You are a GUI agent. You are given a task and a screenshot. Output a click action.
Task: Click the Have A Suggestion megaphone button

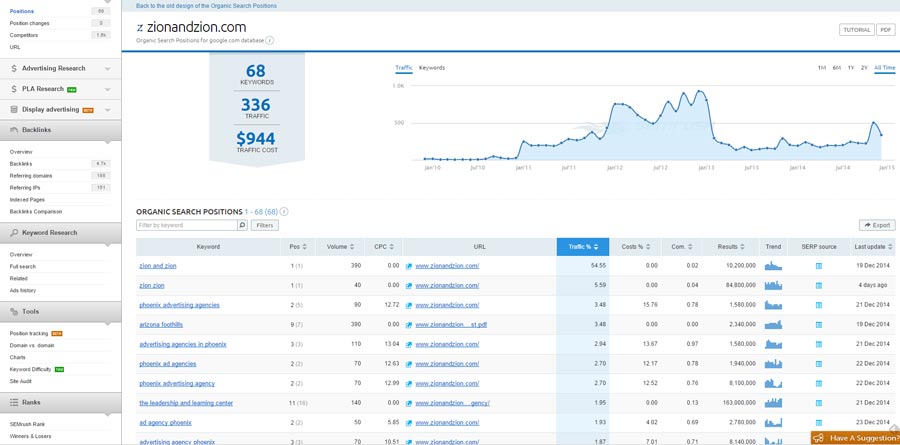click(855, 438)
